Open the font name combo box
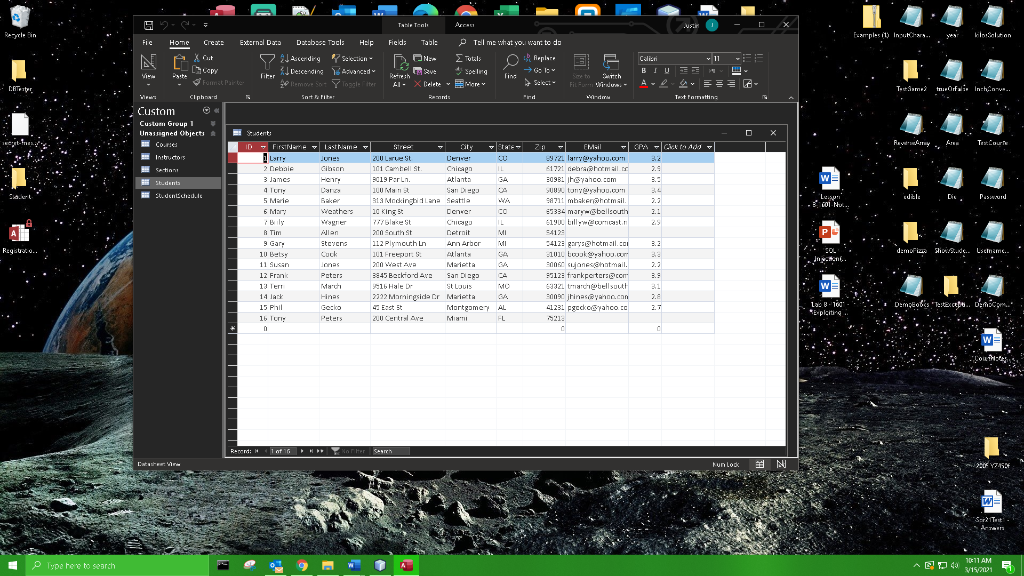 tap(672, 59)
